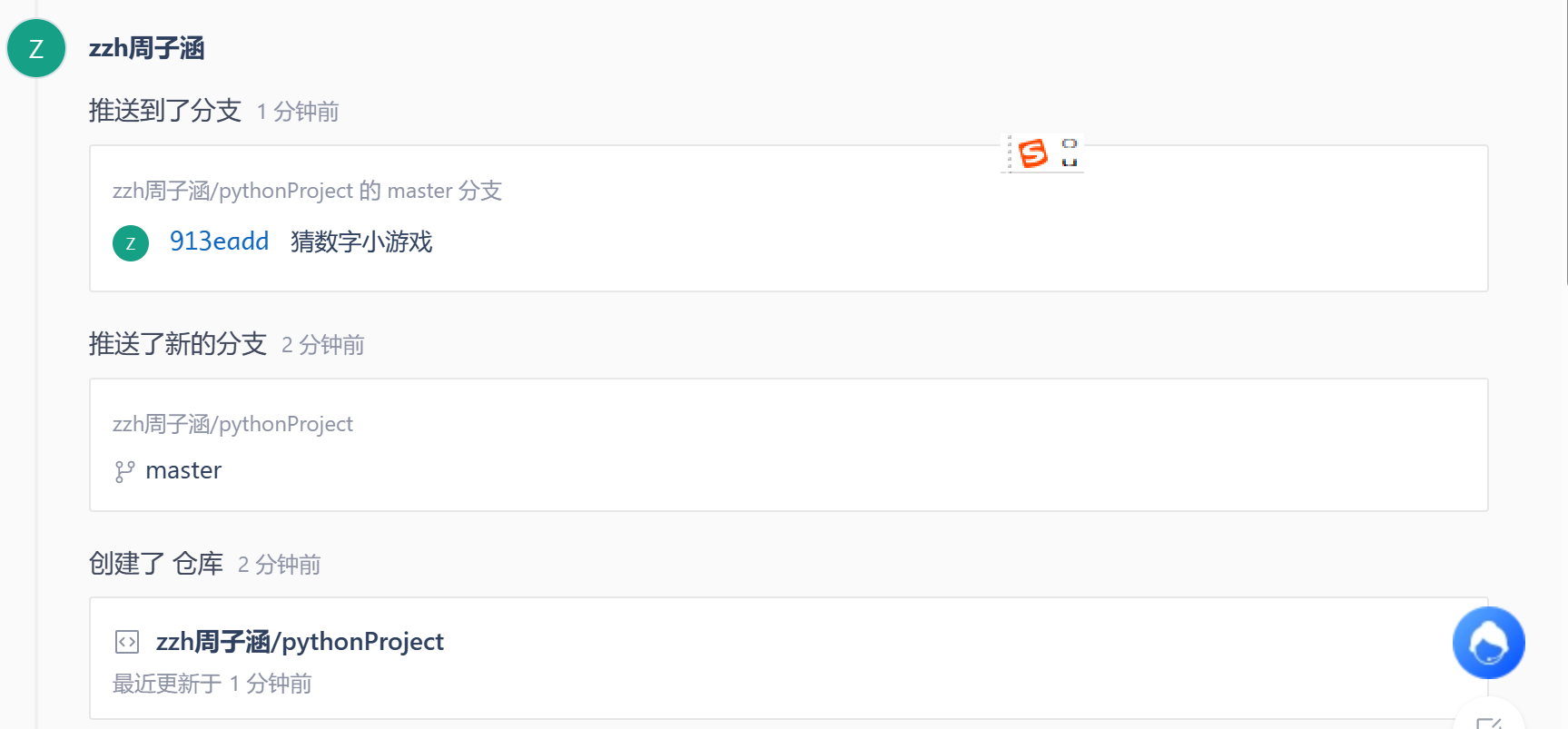This screenshot has width=1568, height=729.
Task: Open the blue customer service chat bubble
Action: click(x=1488, y=643)
